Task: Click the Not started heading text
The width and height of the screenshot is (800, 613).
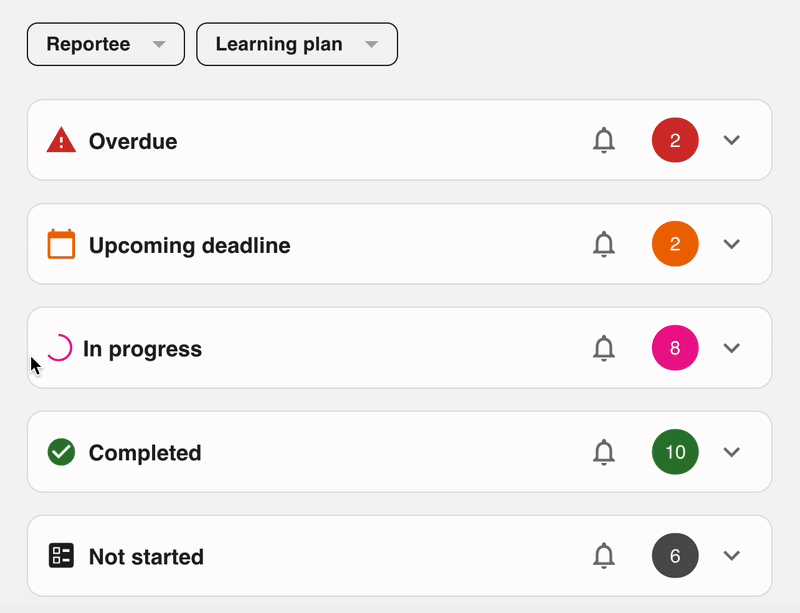Action: tap(146, 557)
